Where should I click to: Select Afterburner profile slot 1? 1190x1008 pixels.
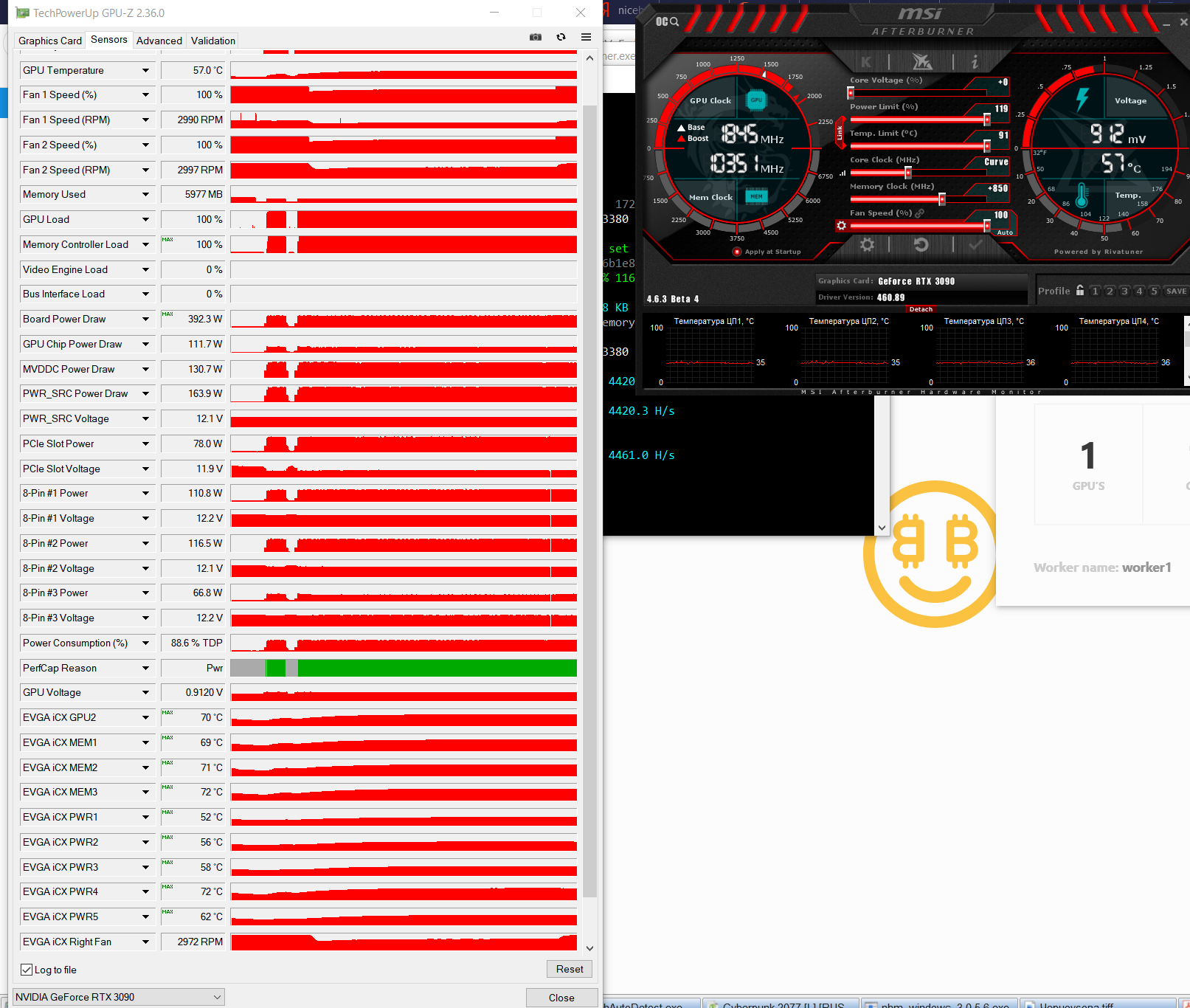click(1095, 291)
